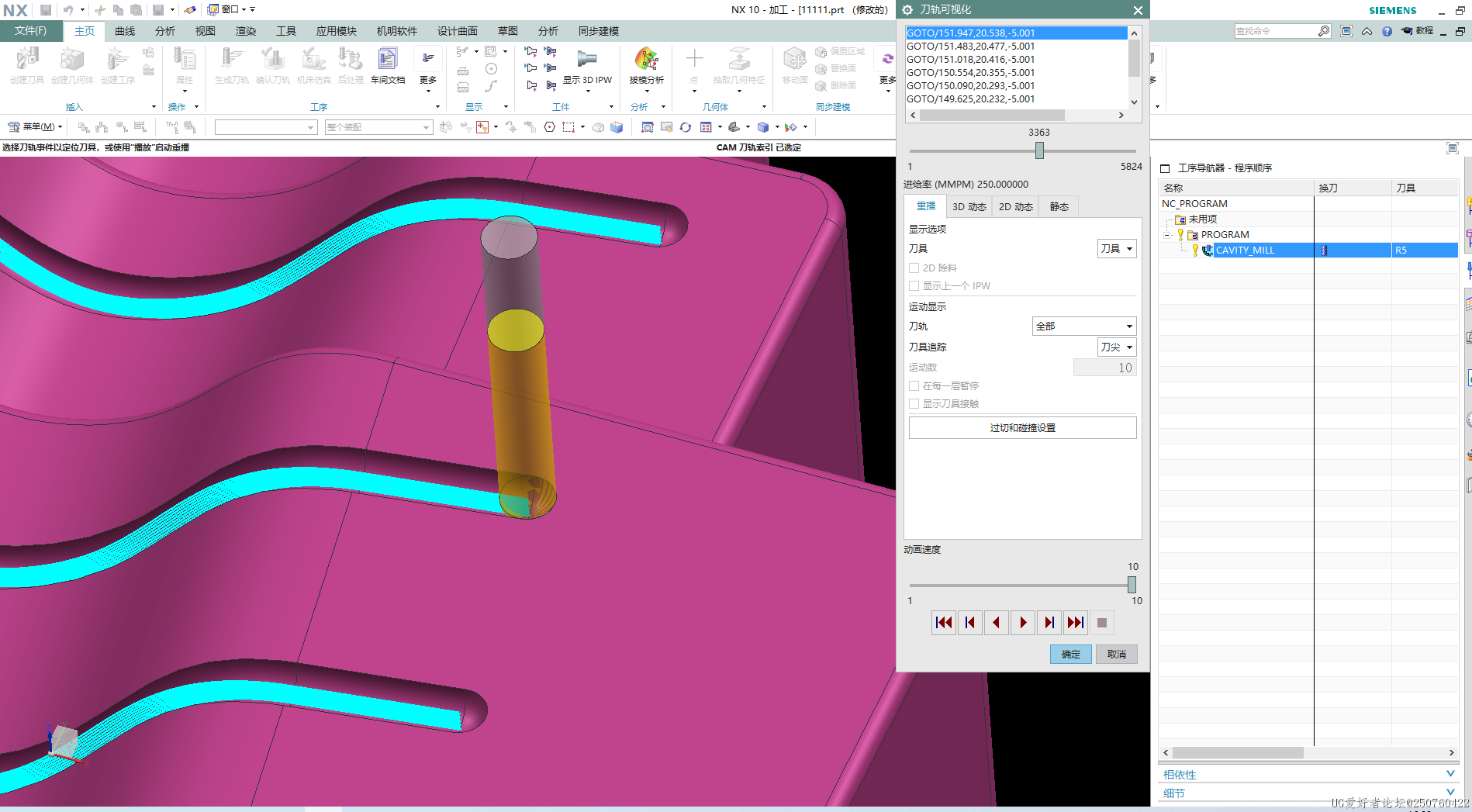Click the 创建工序 icon
Viewport: 1472px width, 812px height.
pos(117,65)
